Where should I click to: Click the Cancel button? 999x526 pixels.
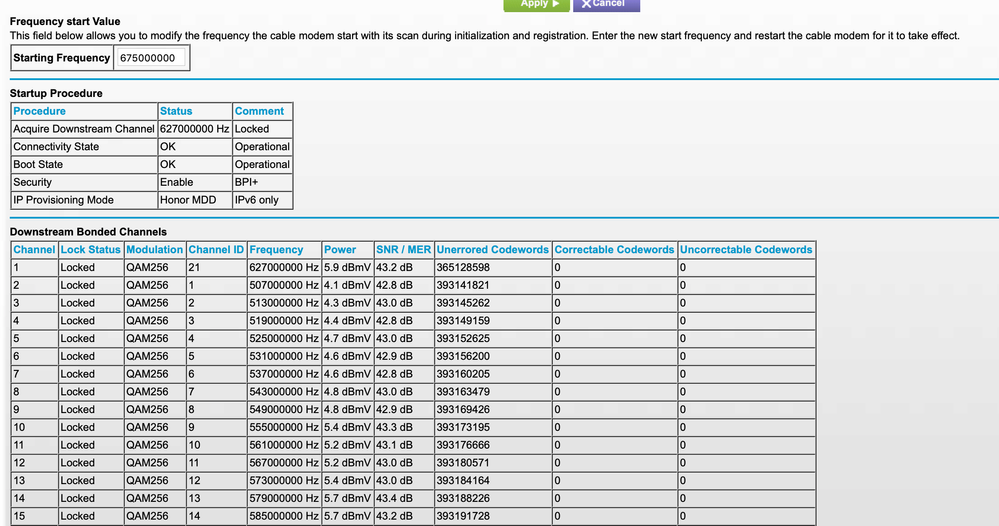[x=607, y=5]
